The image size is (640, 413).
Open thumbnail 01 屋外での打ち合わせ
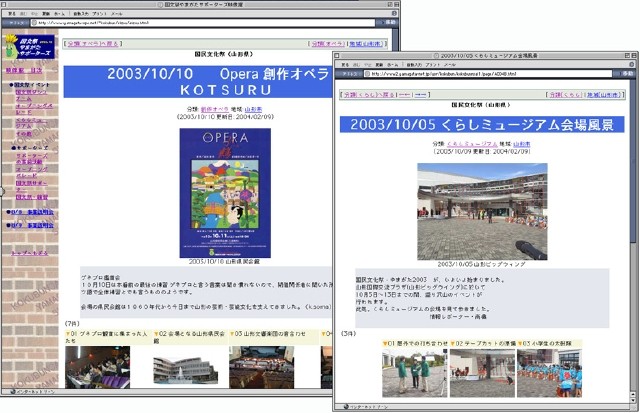[414, 373]
